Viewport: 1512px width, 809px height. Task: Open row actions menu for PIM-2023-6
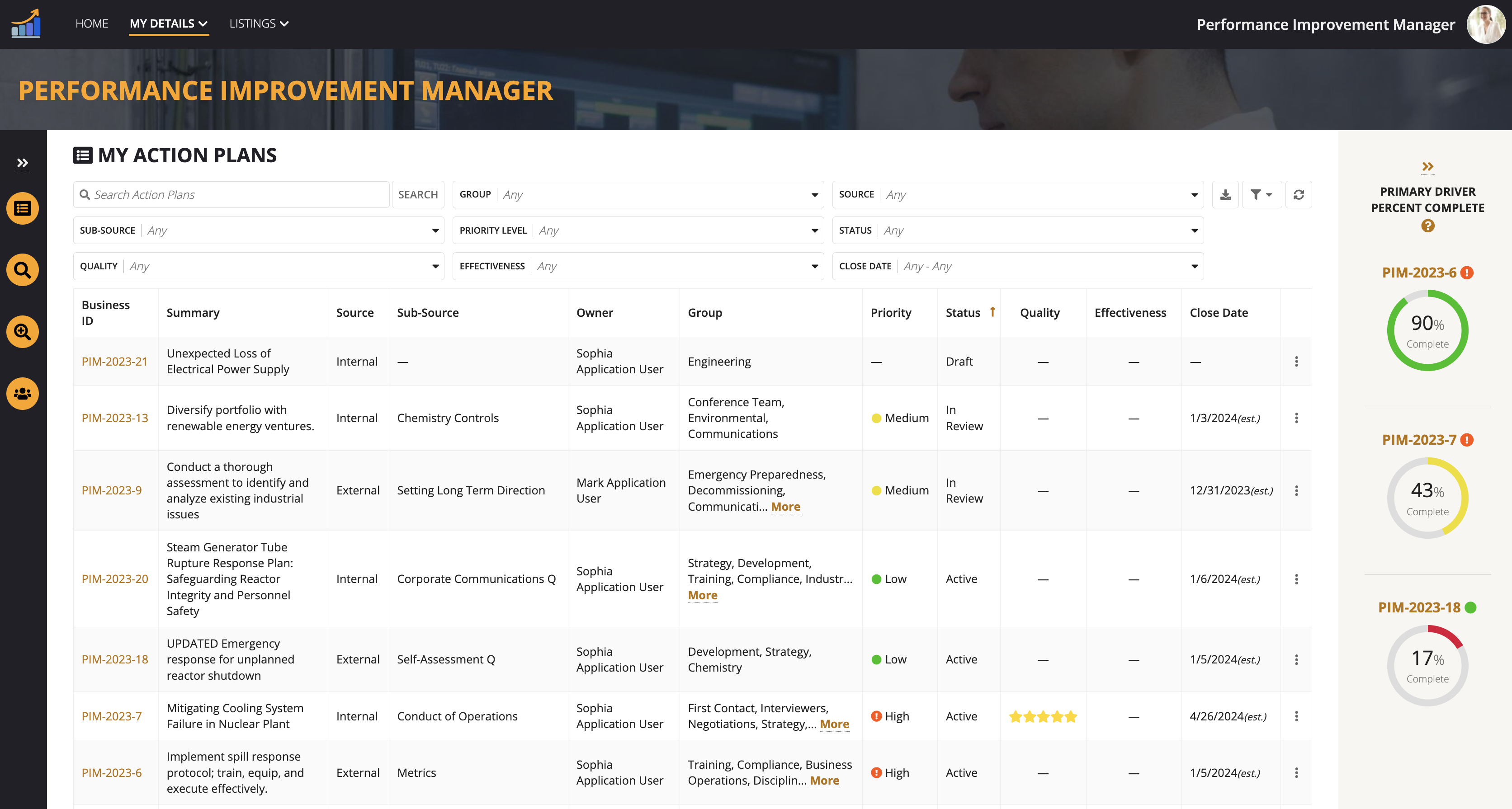(1296, 773)
